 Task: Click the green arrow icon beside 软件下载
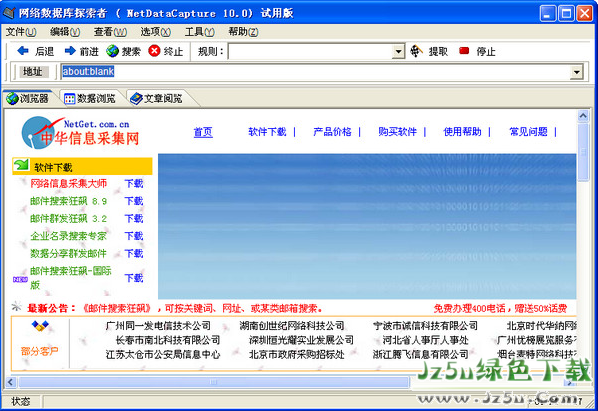tap(21, 165)
